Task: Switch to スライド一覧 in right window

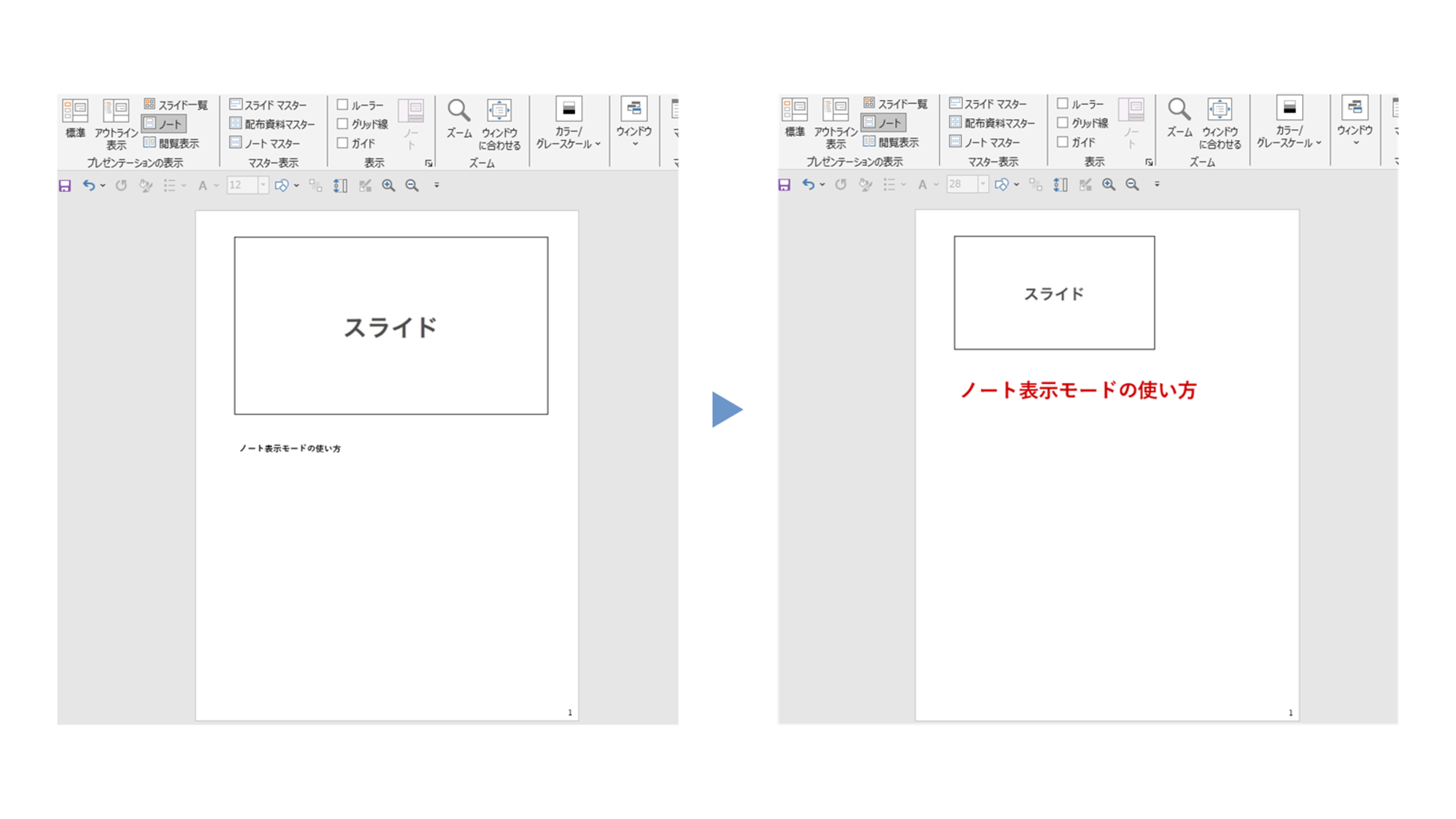Action: tap(895, 104)
